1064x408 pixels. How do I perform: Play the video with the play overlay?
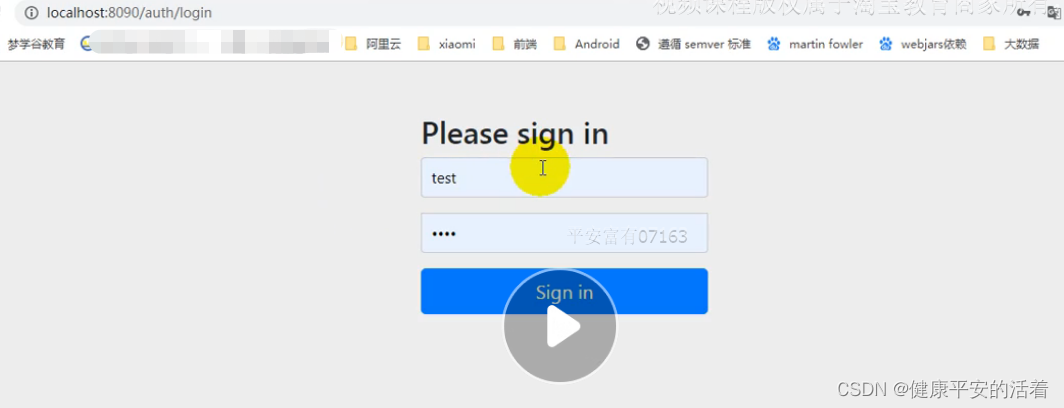coord(560,327)
